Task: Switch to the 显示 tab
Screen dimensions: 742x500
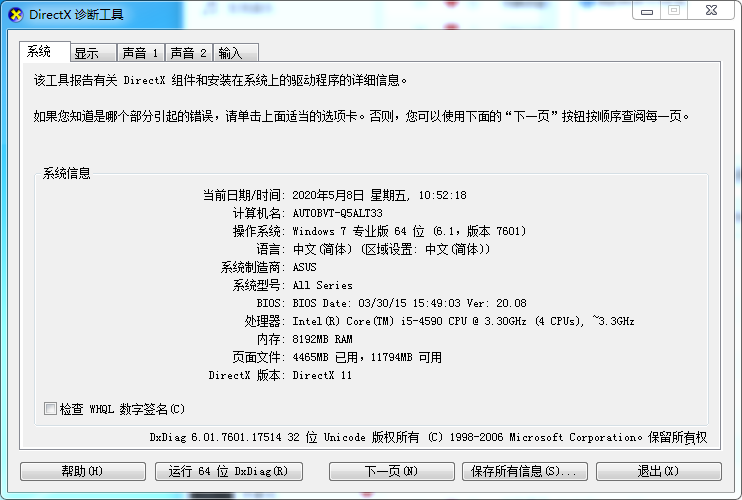Action: (x=93, y=53)
